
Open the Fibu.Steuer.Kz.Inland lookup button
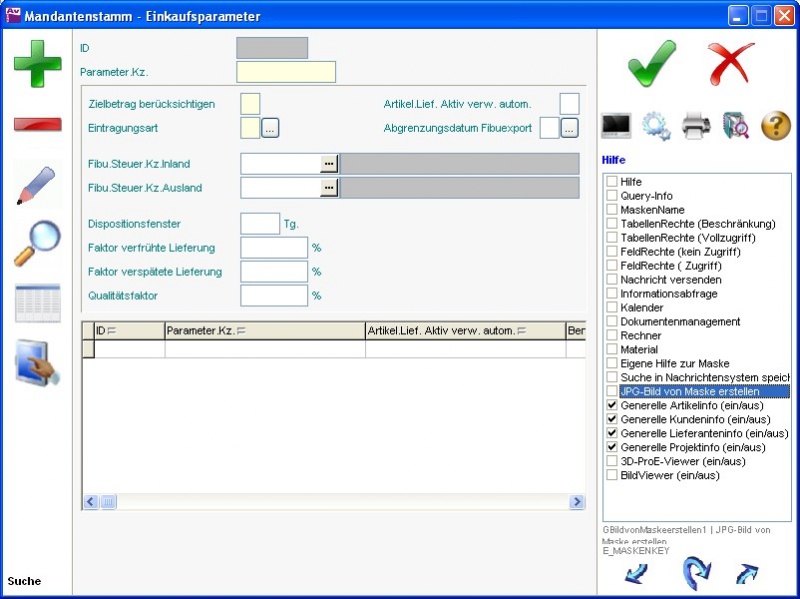[x=328, y=164]
